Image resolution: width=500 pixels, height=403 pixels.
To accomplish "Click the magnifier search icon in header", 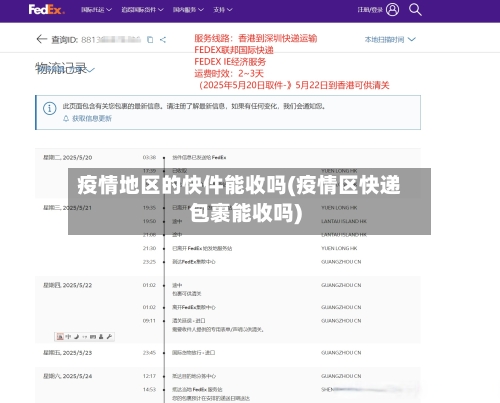I will click(x=415, y=10).
